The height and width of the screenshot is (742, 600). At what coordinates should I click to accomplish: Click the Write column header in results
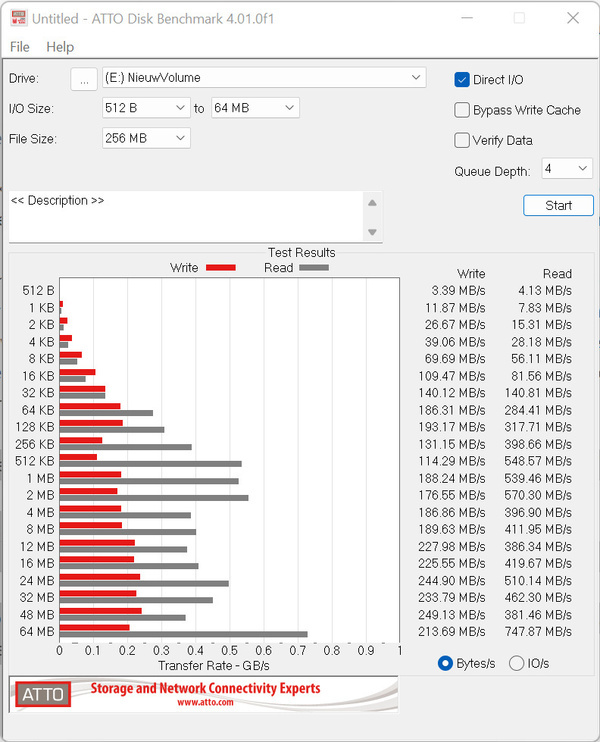pyautogui.click(x=471, y=274)
